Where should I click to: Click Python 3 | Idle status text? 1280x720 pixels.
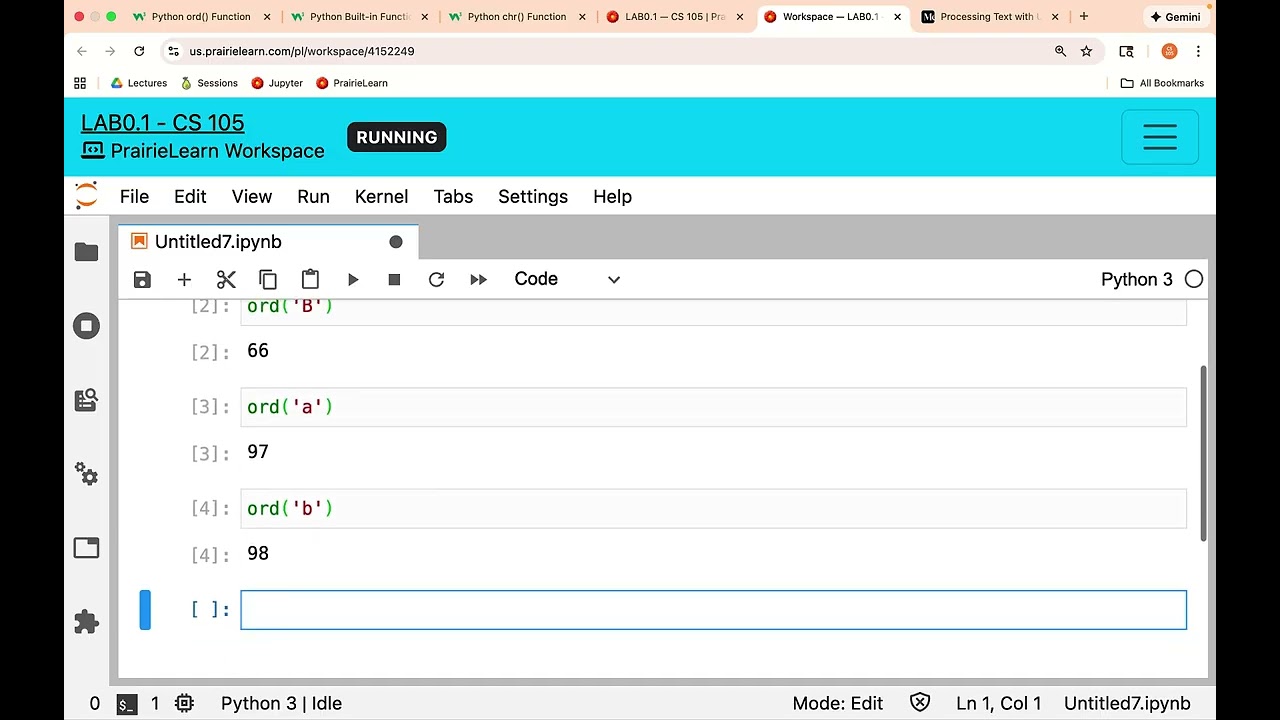pos(281,703)
